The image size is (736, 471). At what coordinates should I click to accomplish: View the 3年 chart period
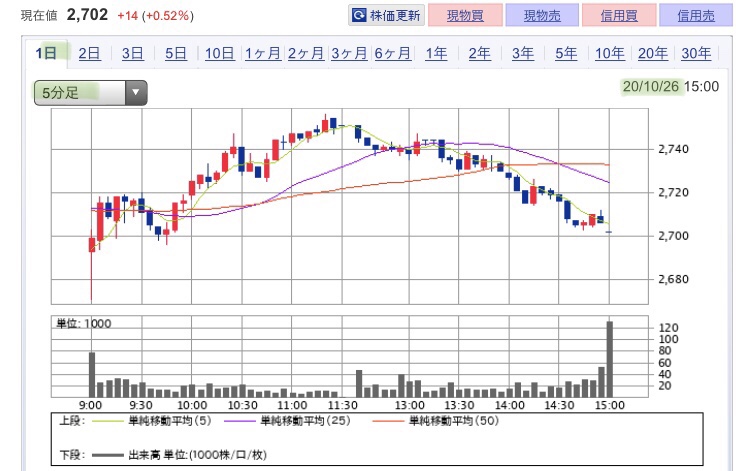tap(522, 53)
